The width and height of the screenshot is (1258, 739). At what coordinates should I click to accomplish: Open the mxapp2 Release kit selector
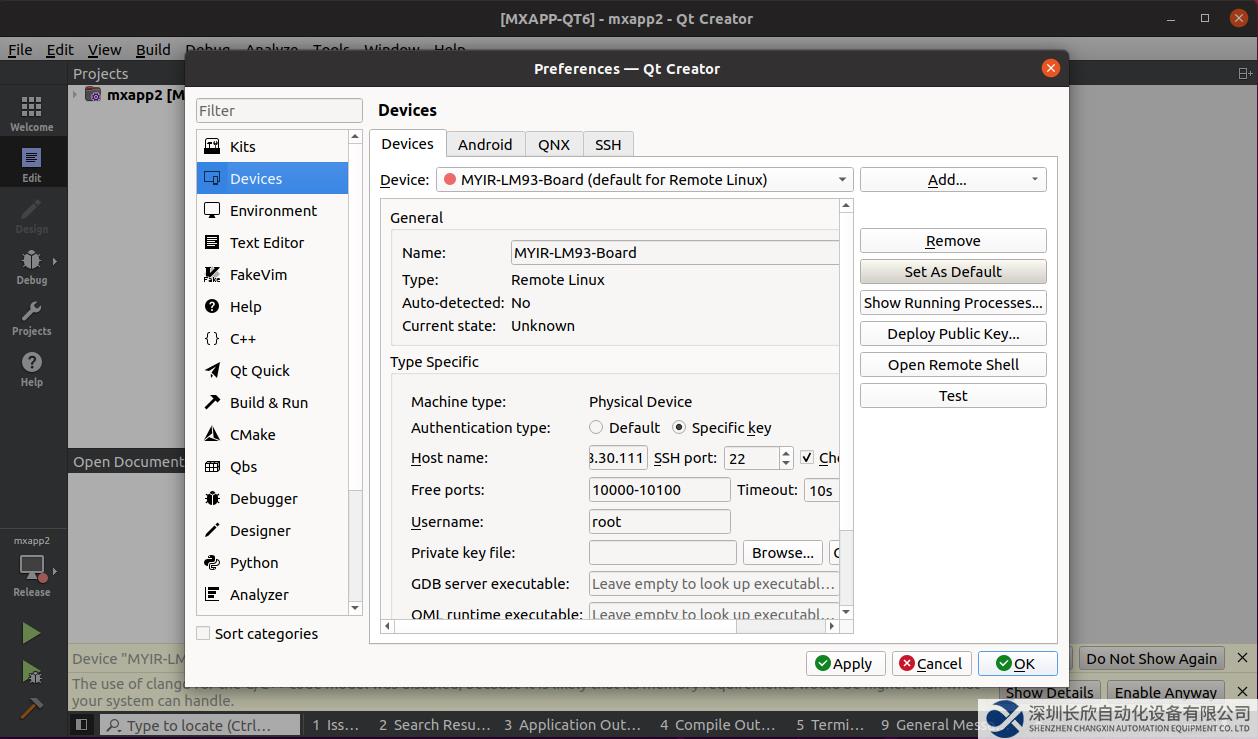click(x=32, y=568)
